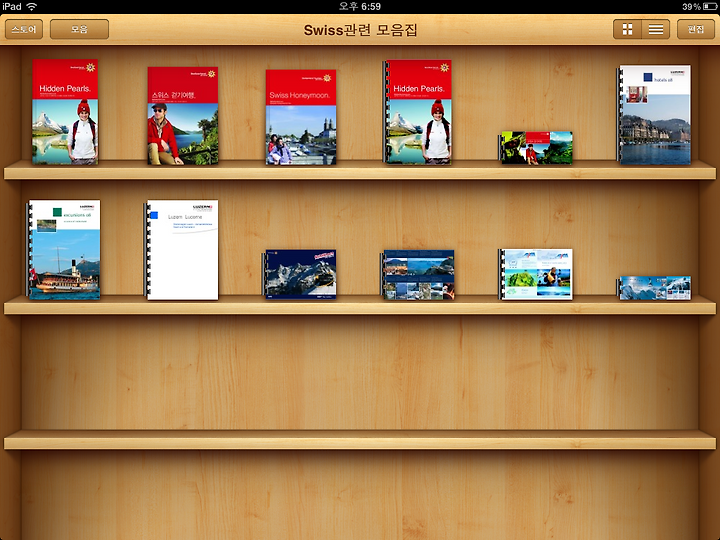This screenshot has width=720, height=540.
Task: Open the white Luzern Lucerne document
Action: click(181, 250)
